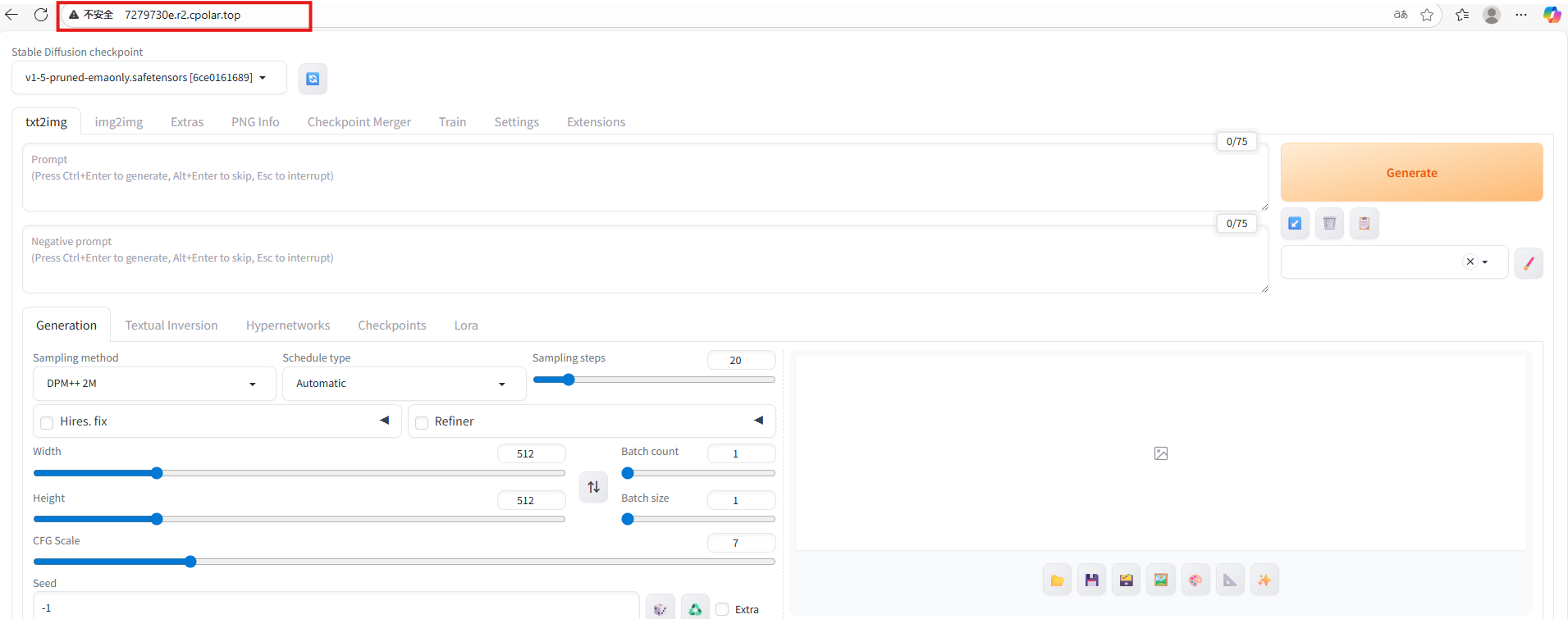The image size is (1568, 619).
Task: Enable the Hires. fix checkbox
Action: (47, 422)
